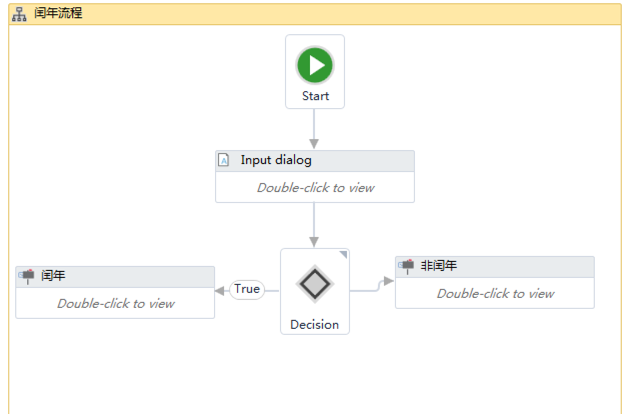This screenshot has width=623, height=414.
Task: Select the connector from Input dialog to Decision
Action: (314, 225)
